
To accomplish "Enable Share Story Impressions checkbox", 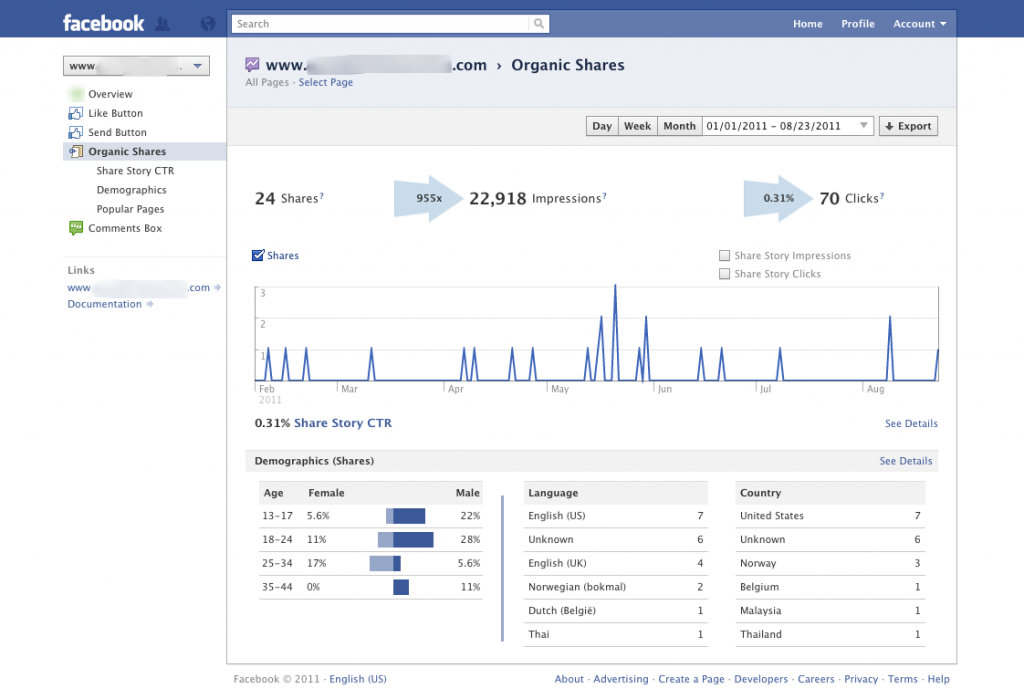I will pyautogui.click(x=724, y=256).
